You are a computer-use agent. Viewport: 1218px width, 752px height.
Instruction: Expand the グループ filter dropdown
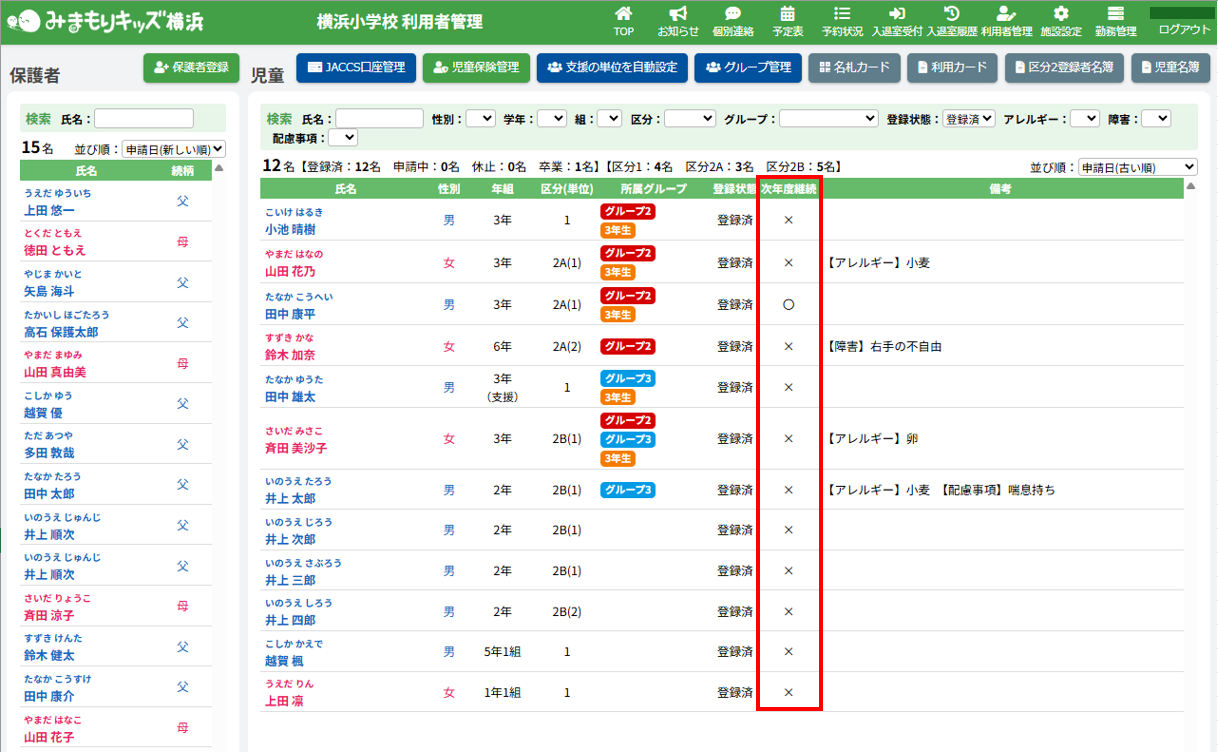tap(828, 118)
